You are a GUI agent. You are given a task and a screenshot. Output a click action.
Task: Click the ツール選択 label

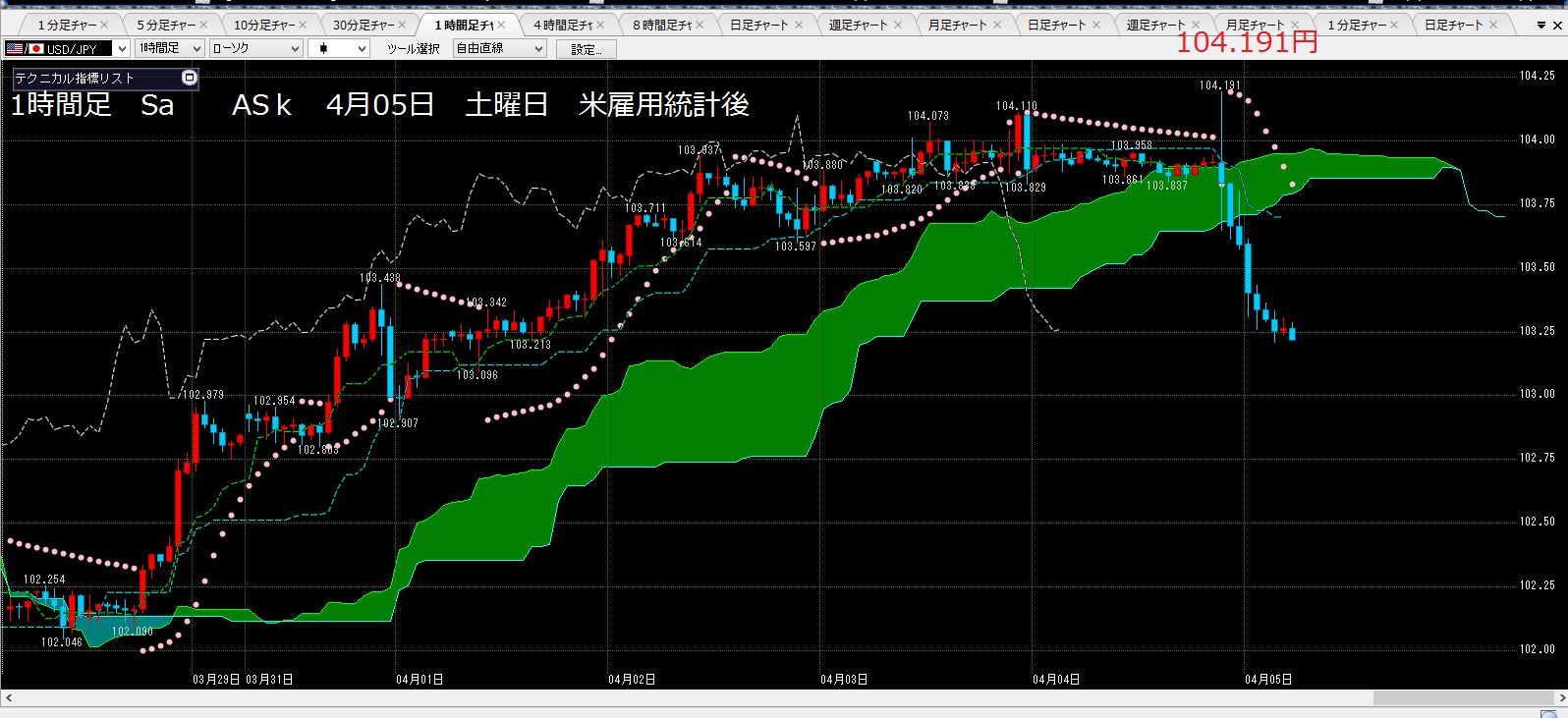(413, 48)
